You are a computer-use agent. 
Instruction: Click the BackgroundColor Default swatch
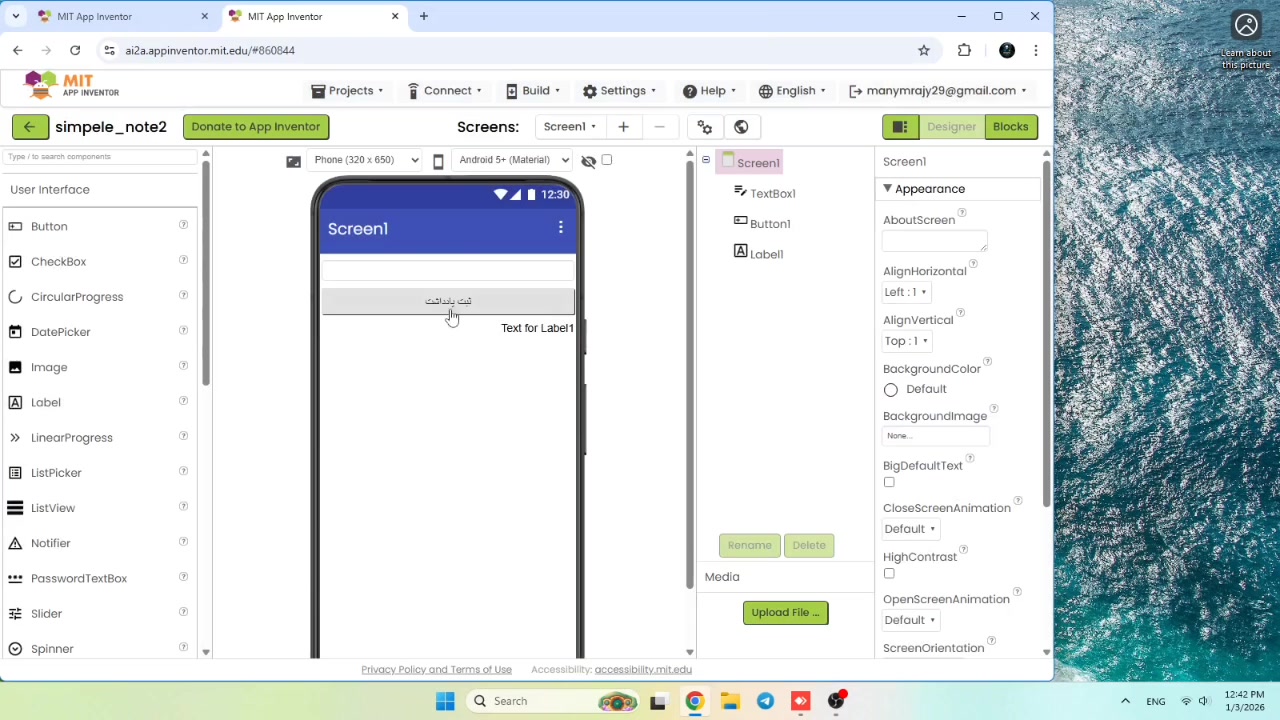[x=891, y=389]
